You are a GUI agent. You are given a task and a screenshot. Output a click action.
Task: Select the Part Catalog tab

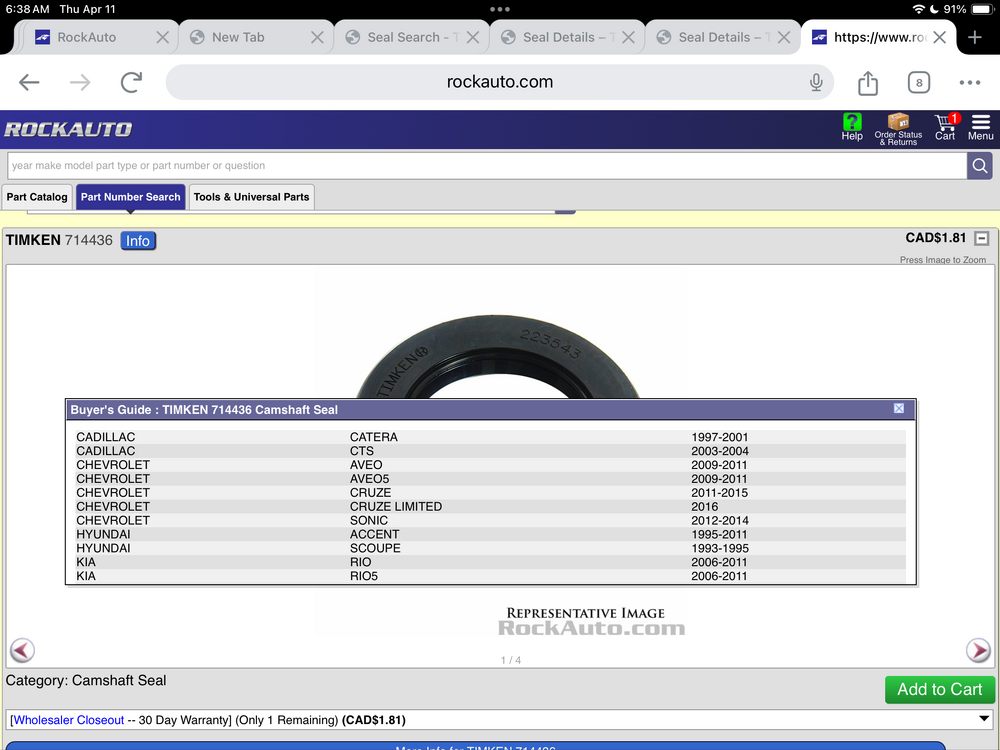point(37,197)
